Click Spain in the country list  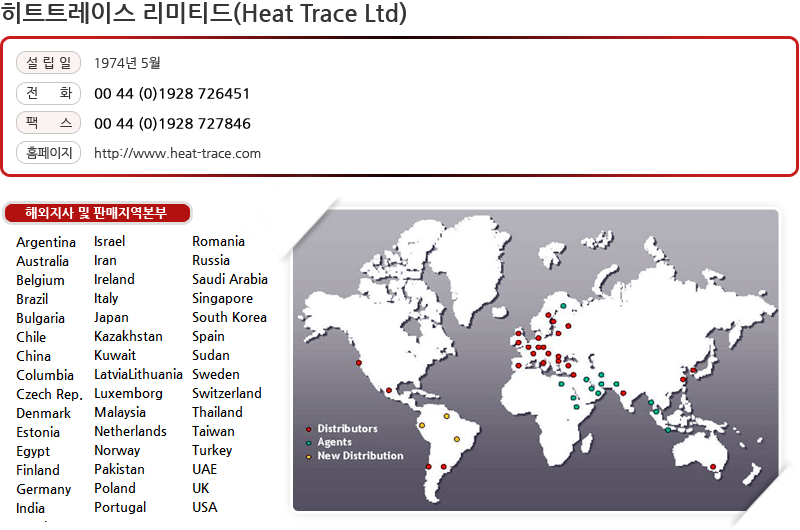pos(208,336)
